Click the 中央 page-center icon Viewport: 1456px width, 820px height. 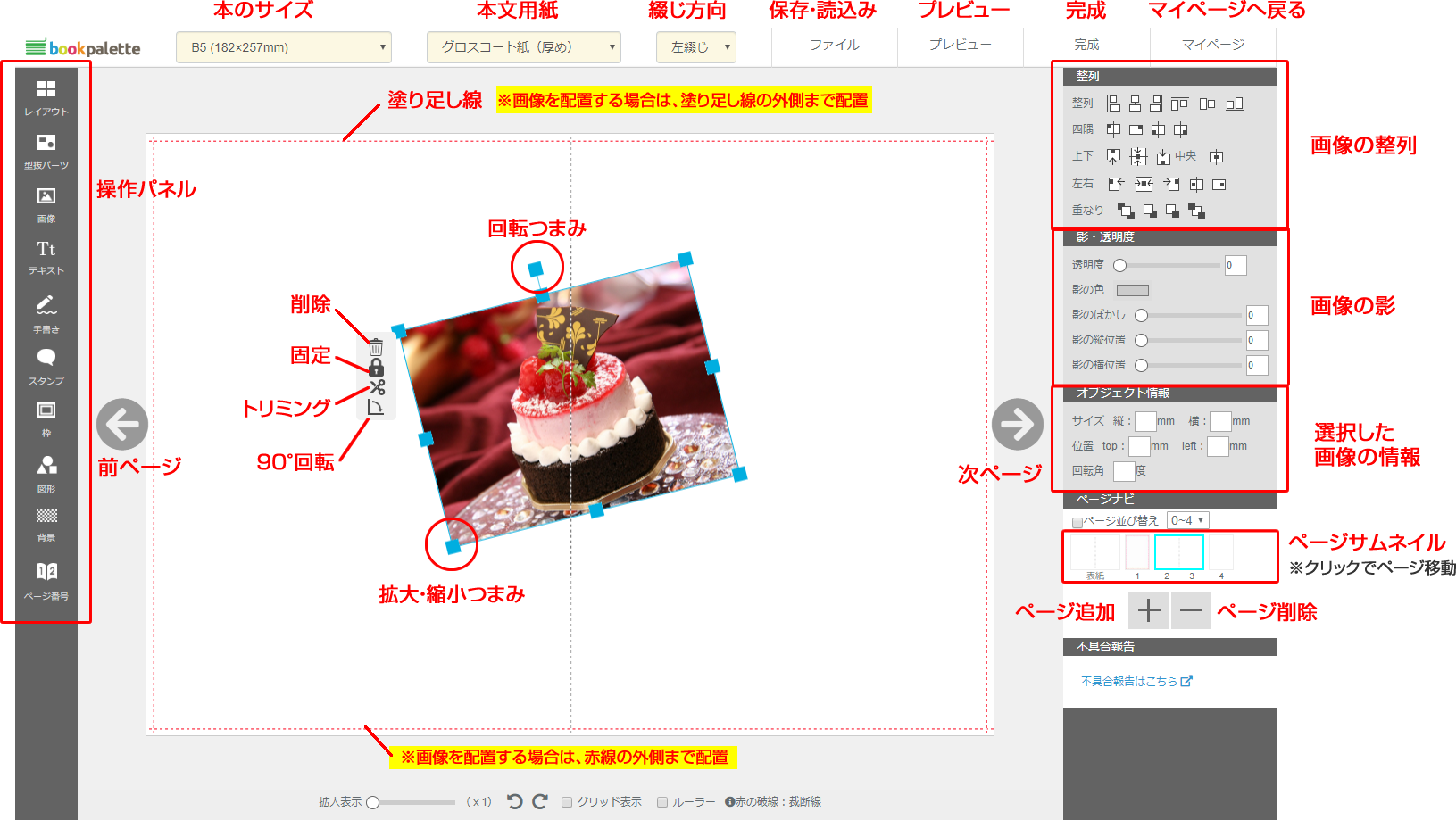(x=1216, y=157)
